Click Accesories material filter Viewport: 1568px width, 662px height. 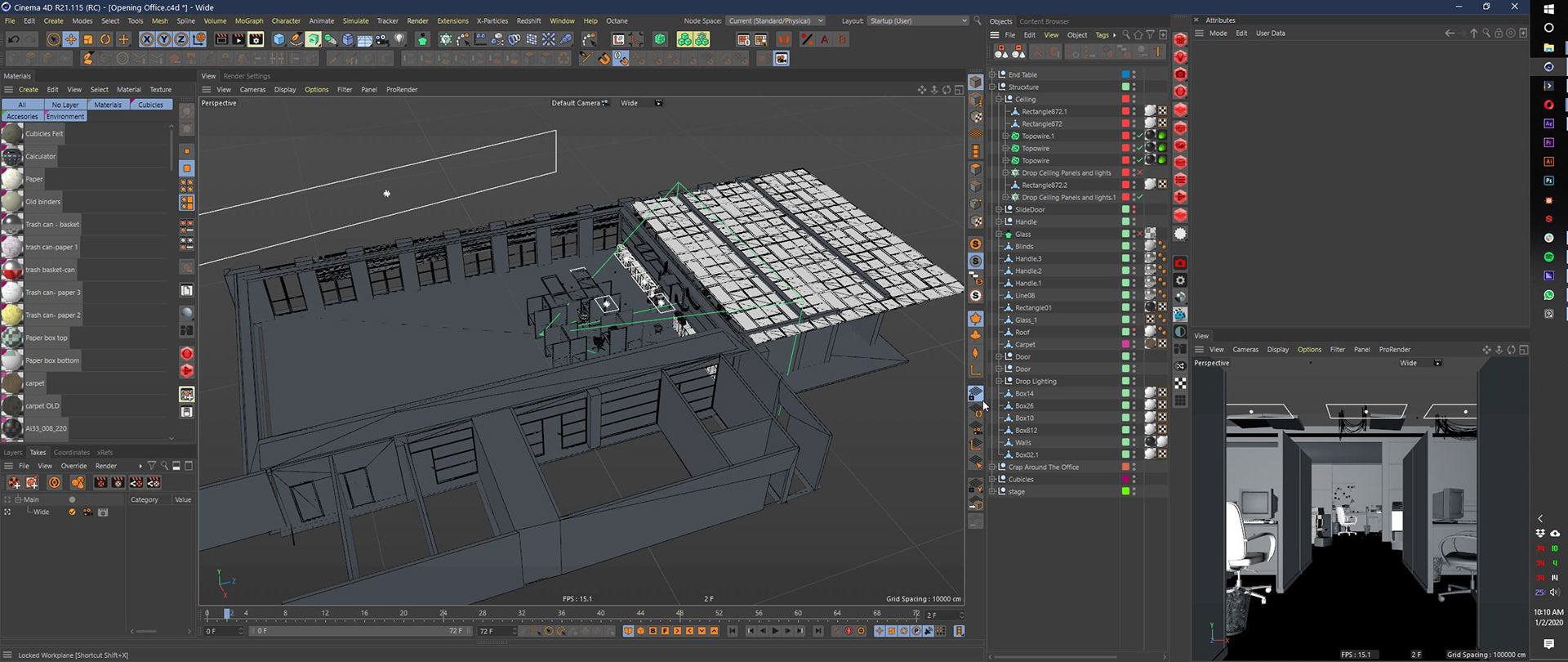click(22, 116)
